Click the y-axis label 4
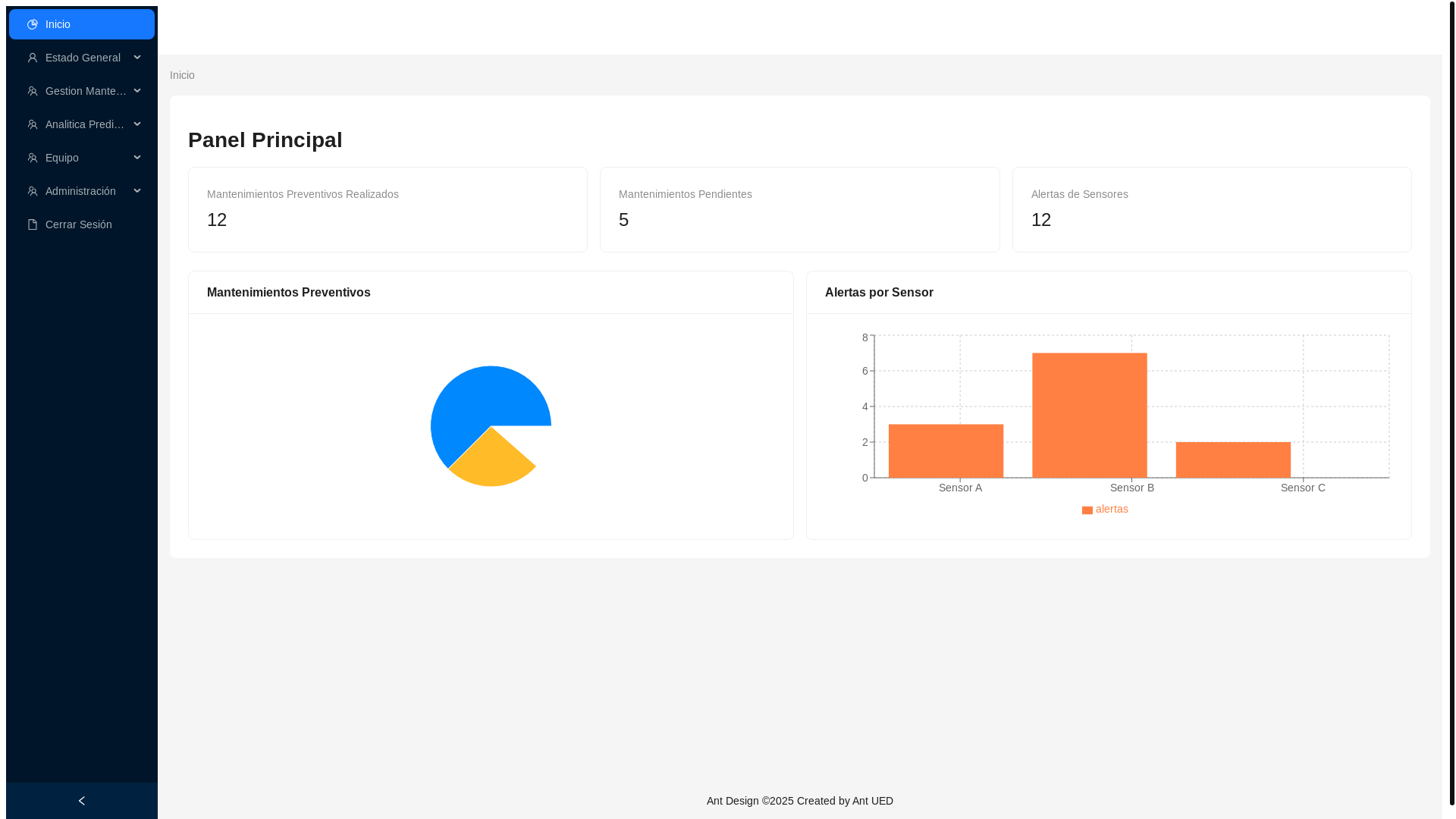The image size is (1456, 819). 865,406
